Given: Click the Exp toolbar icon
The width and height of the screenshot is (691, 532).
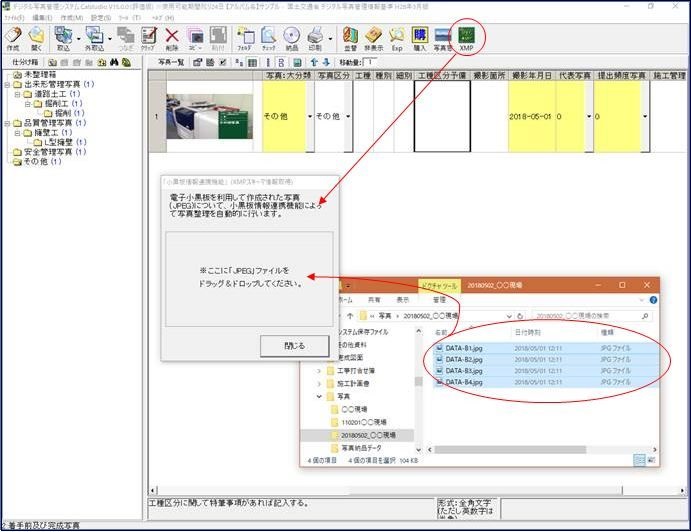Looking at the screenshot, I should click(396, 39).
